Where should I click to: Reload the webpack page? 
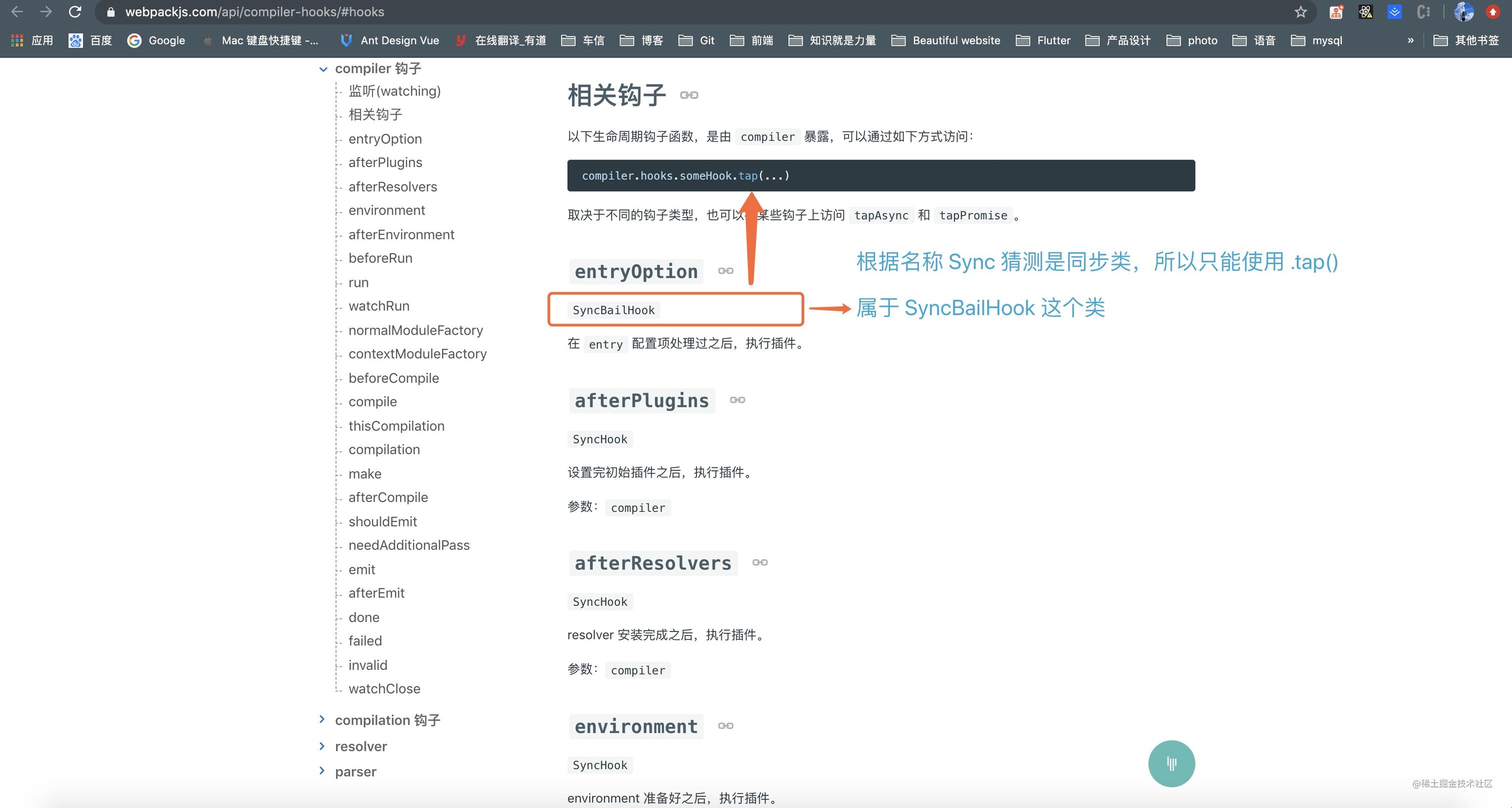74,12
